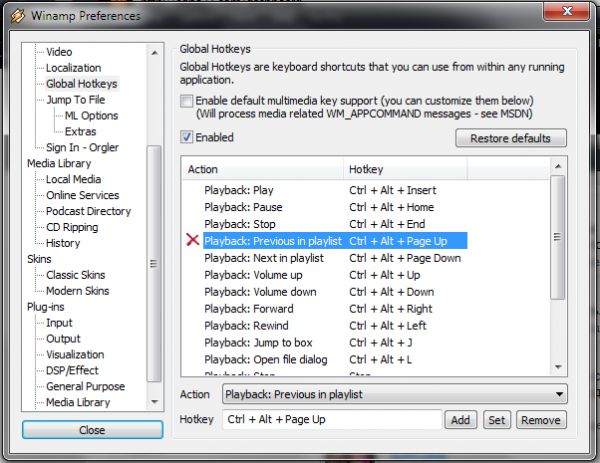The image size is (600, 463).
Task: Click the tree scrollbar down arrow
Action: point(155,402)
